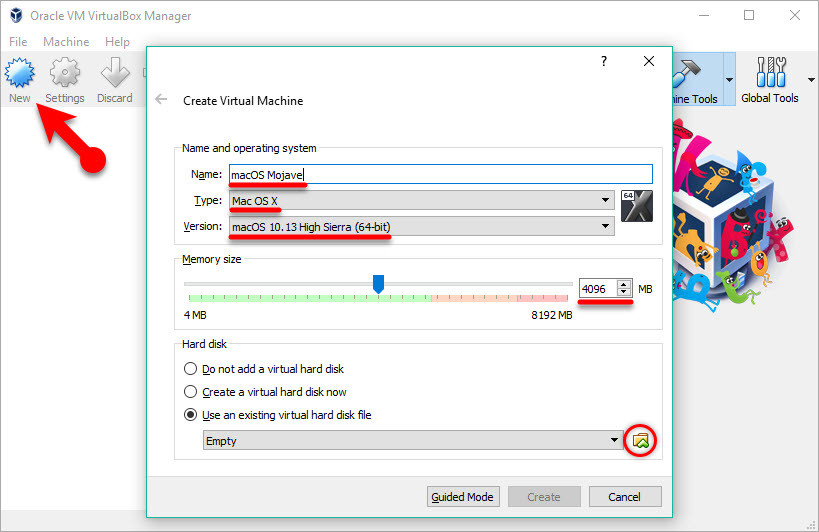819x532 pixels.
Task: Click the memory size slider handle
Action: 378,284
